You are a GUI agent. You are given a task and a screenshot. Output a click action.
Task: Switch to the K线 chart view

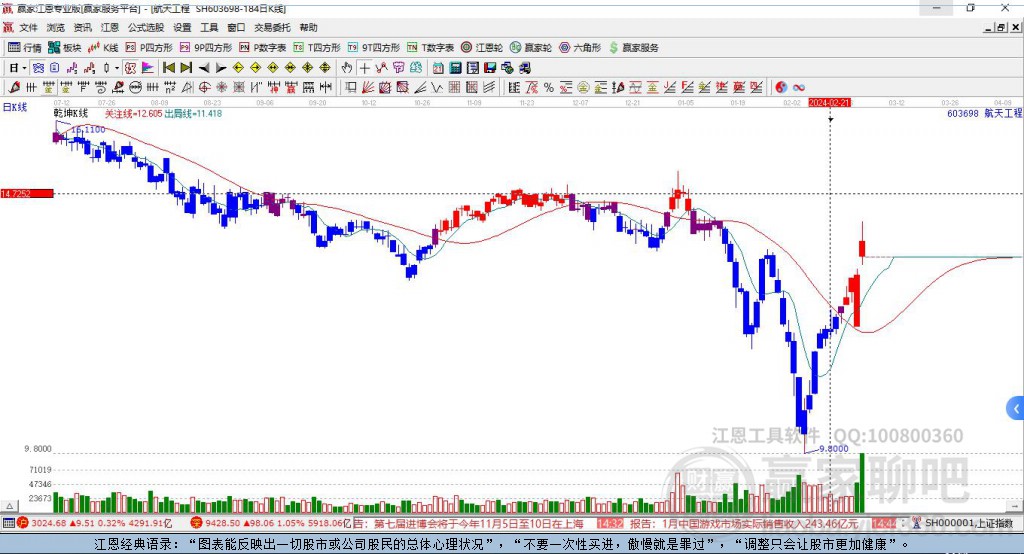[x=103, y=48]
